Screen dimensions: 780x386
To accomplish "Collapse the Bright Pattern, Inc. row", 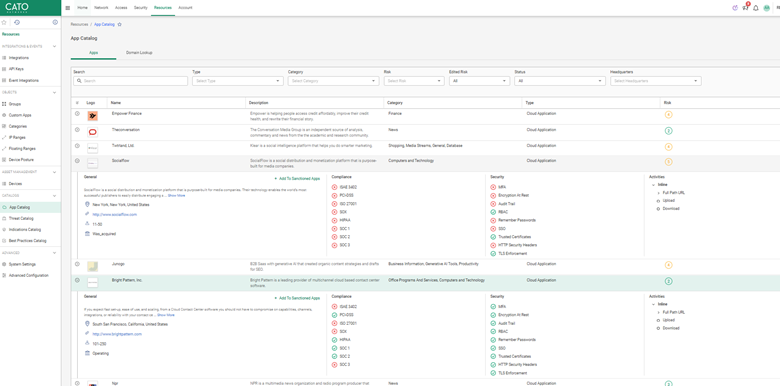I will 77,280.
